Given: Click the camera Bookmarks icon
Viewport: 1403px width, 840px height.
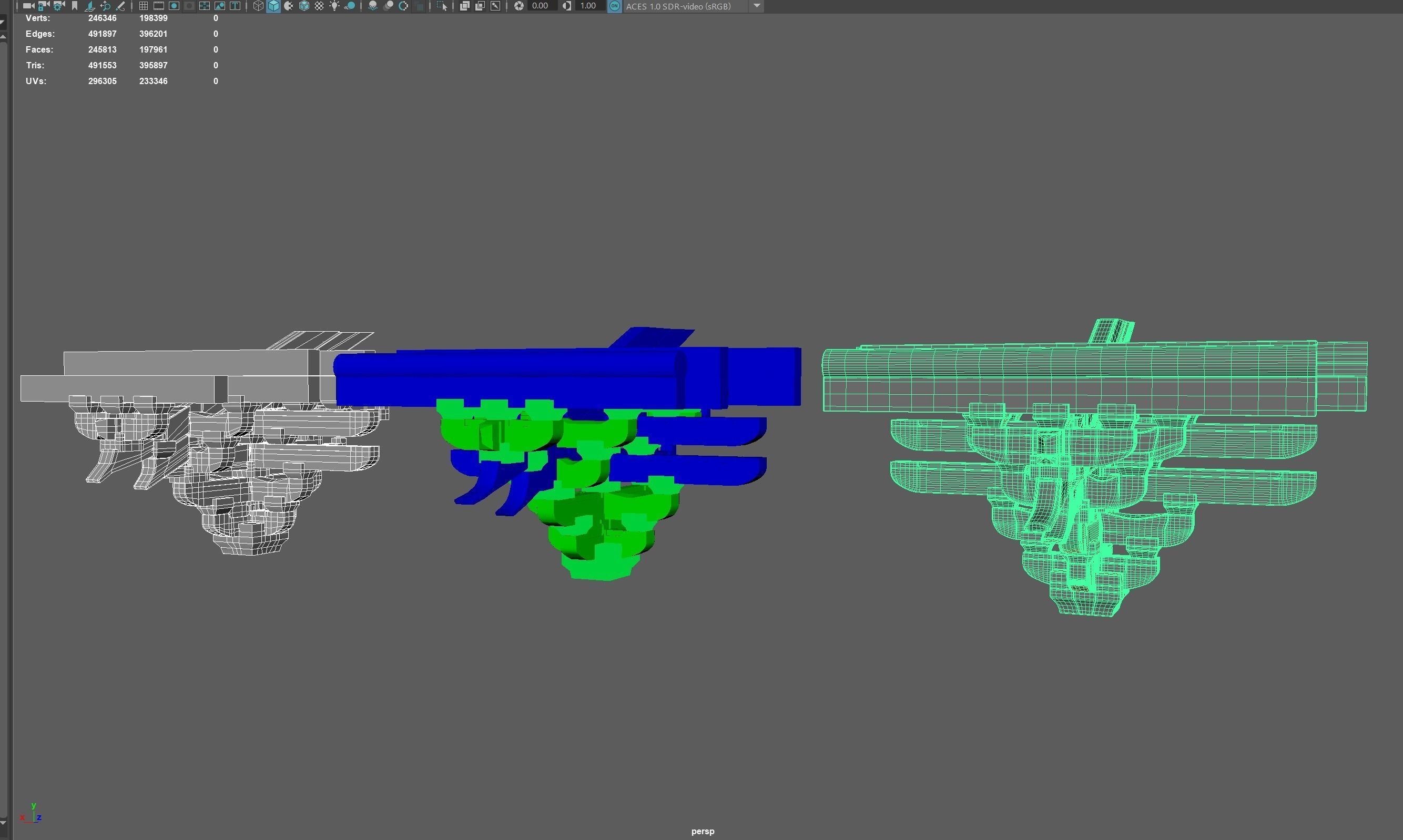Looking at the screenshot, I should (74, 6).
